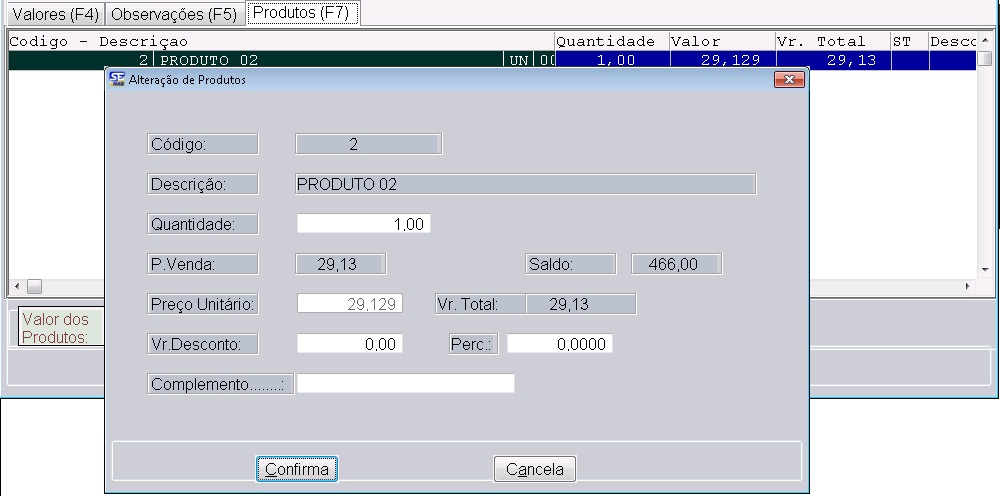
Task: Close the Alteração de Produtos dialog
Action: click(x=789, y=79)
